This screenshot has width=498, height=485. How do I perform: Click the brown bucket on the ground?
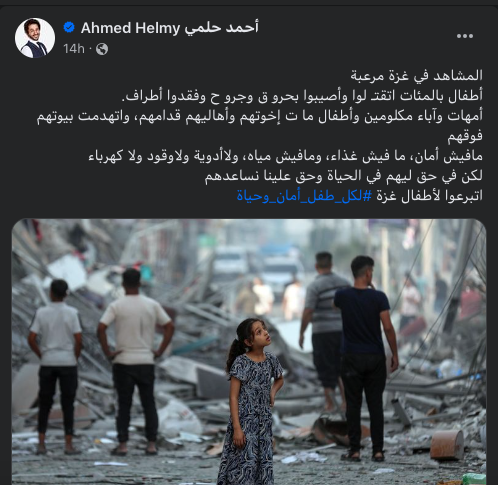tap(447, 445)
